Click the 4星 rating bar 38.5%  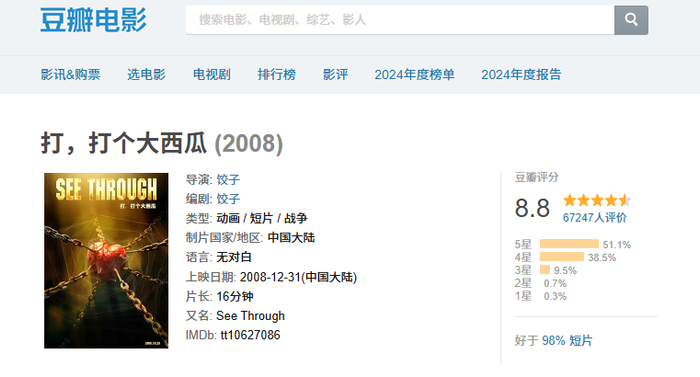point(562,257)
